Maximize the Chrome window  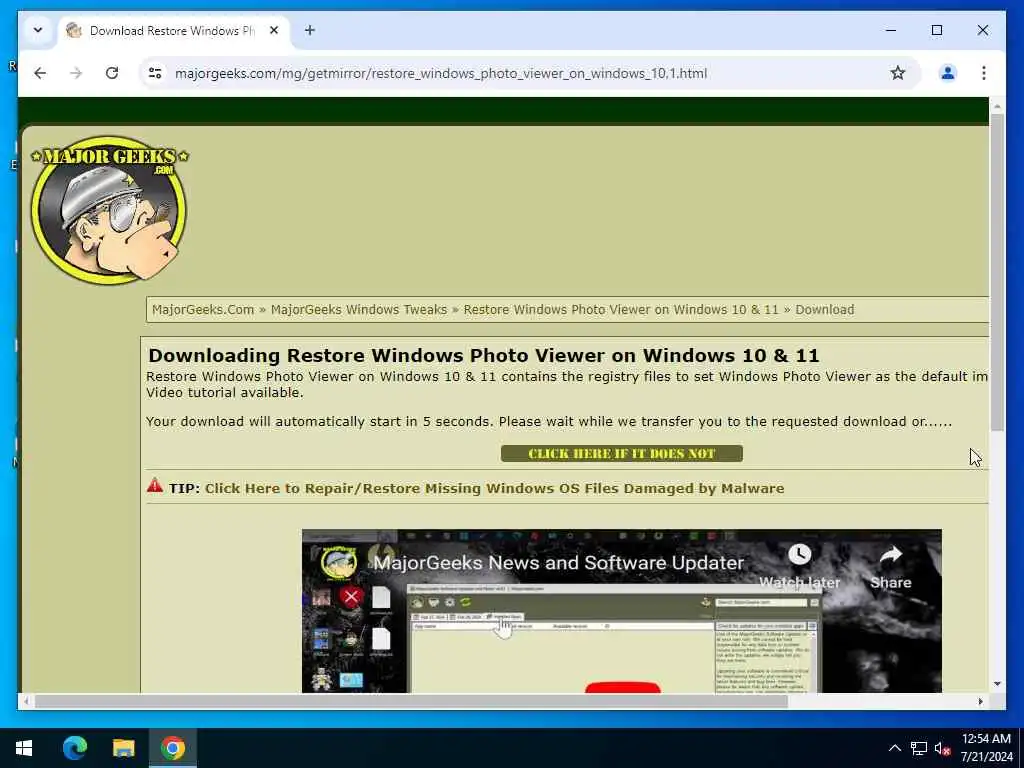(936, 30)
